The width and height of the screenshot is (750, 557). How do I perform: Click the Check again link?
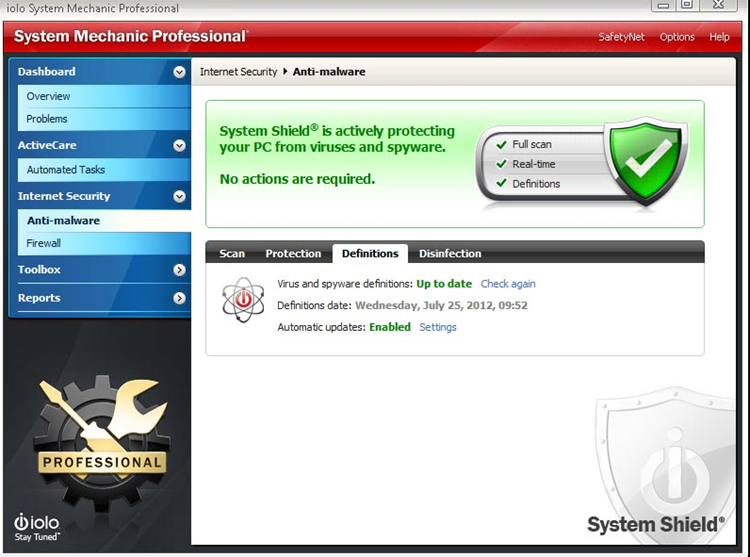(508, 284)
